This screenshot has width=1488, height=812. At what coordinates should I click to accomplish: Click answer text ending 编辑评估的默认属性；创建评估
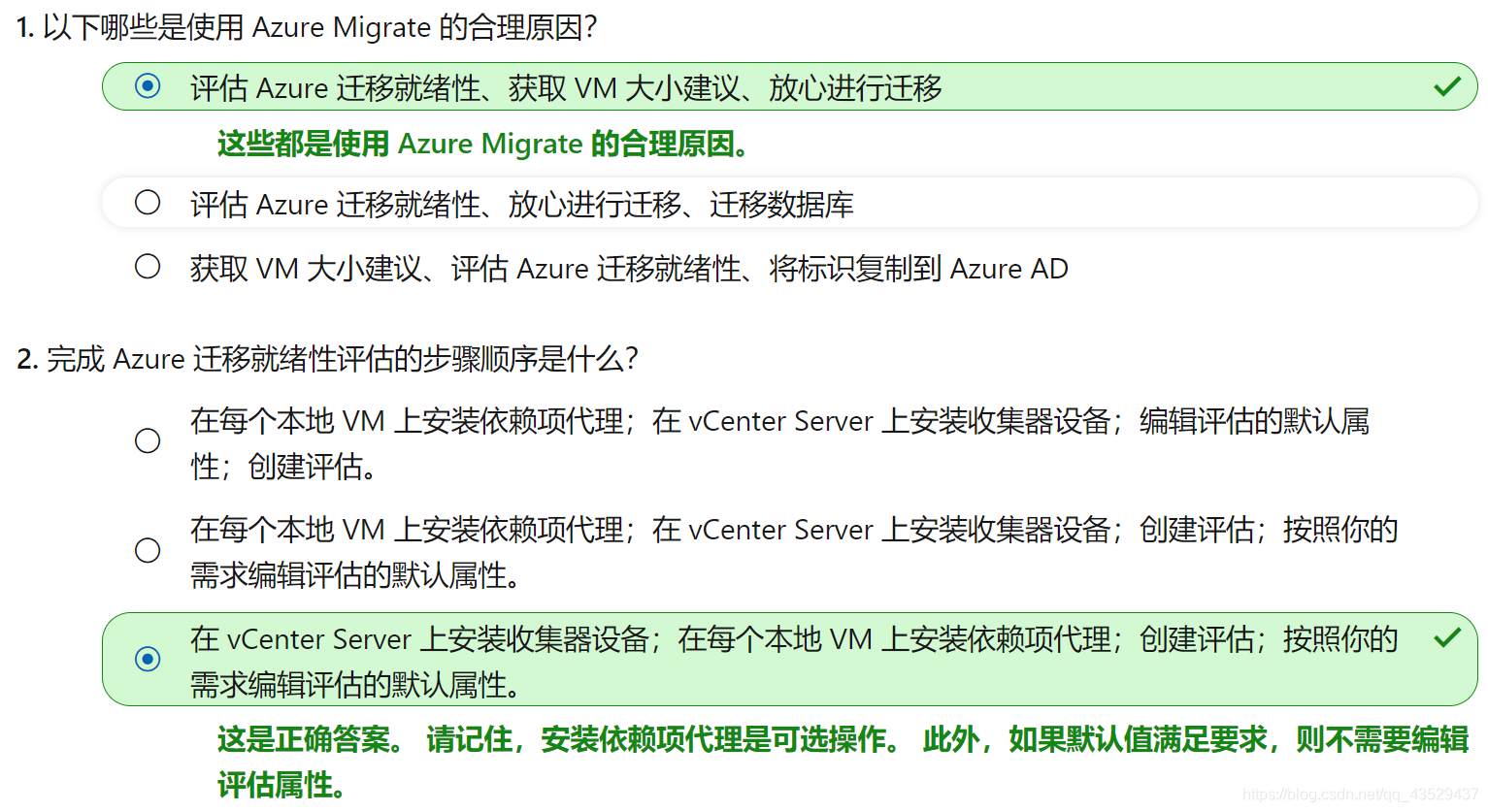(x=779, y=443)
